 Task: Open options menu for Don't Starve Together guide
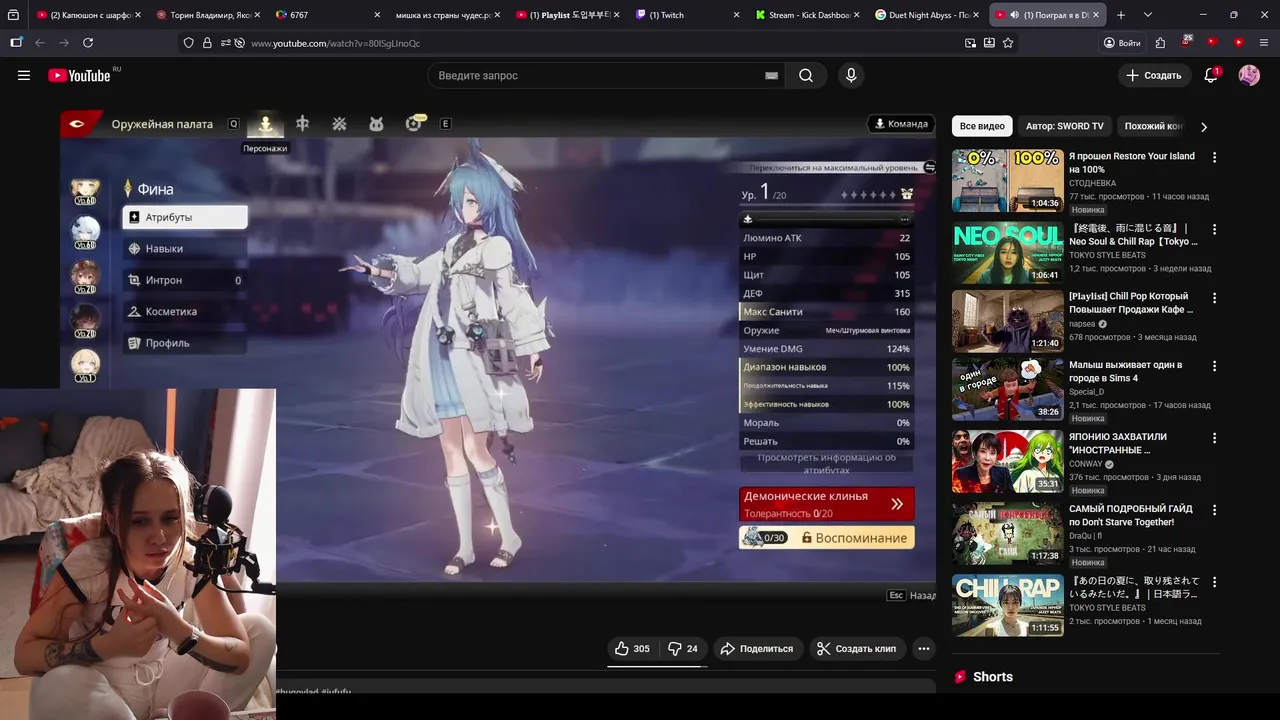1214,510
